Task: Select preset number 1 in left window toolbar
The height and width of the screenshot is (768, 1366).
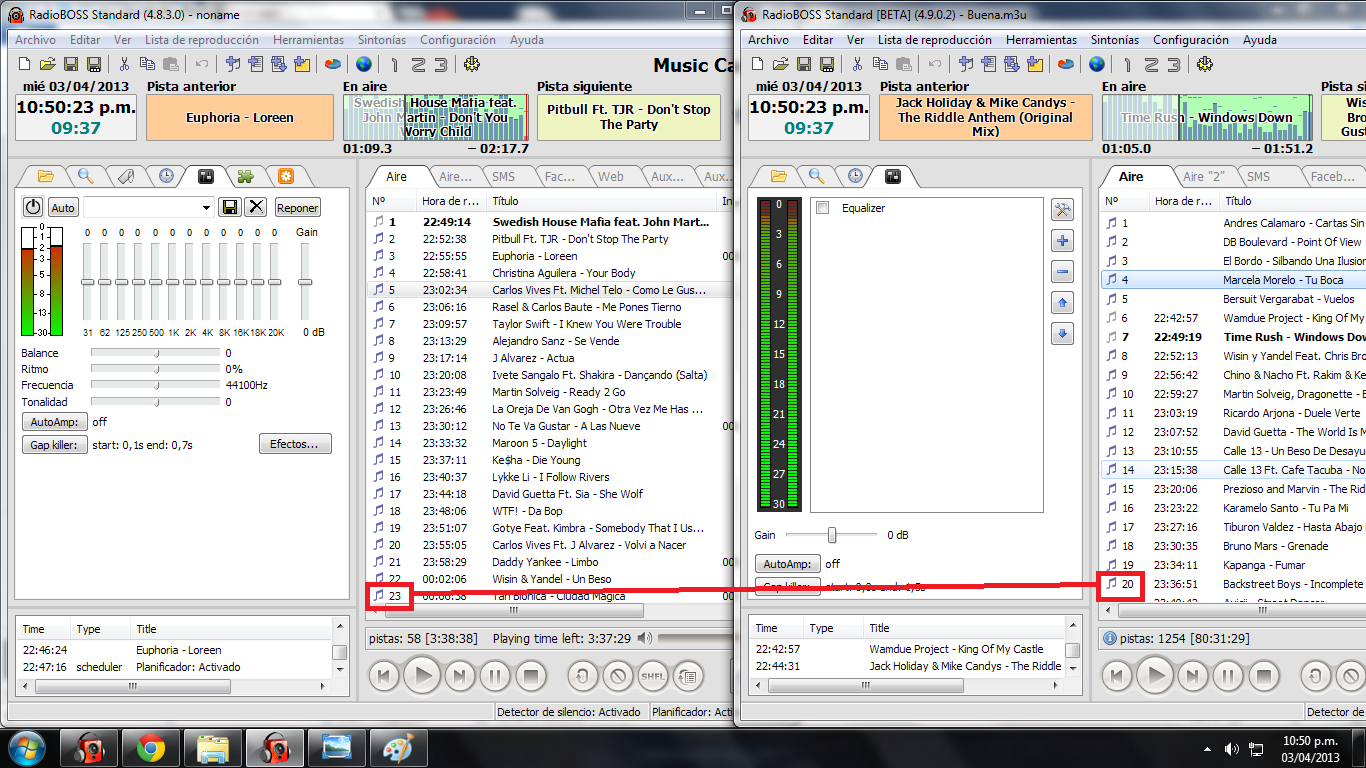Action: 395,64
